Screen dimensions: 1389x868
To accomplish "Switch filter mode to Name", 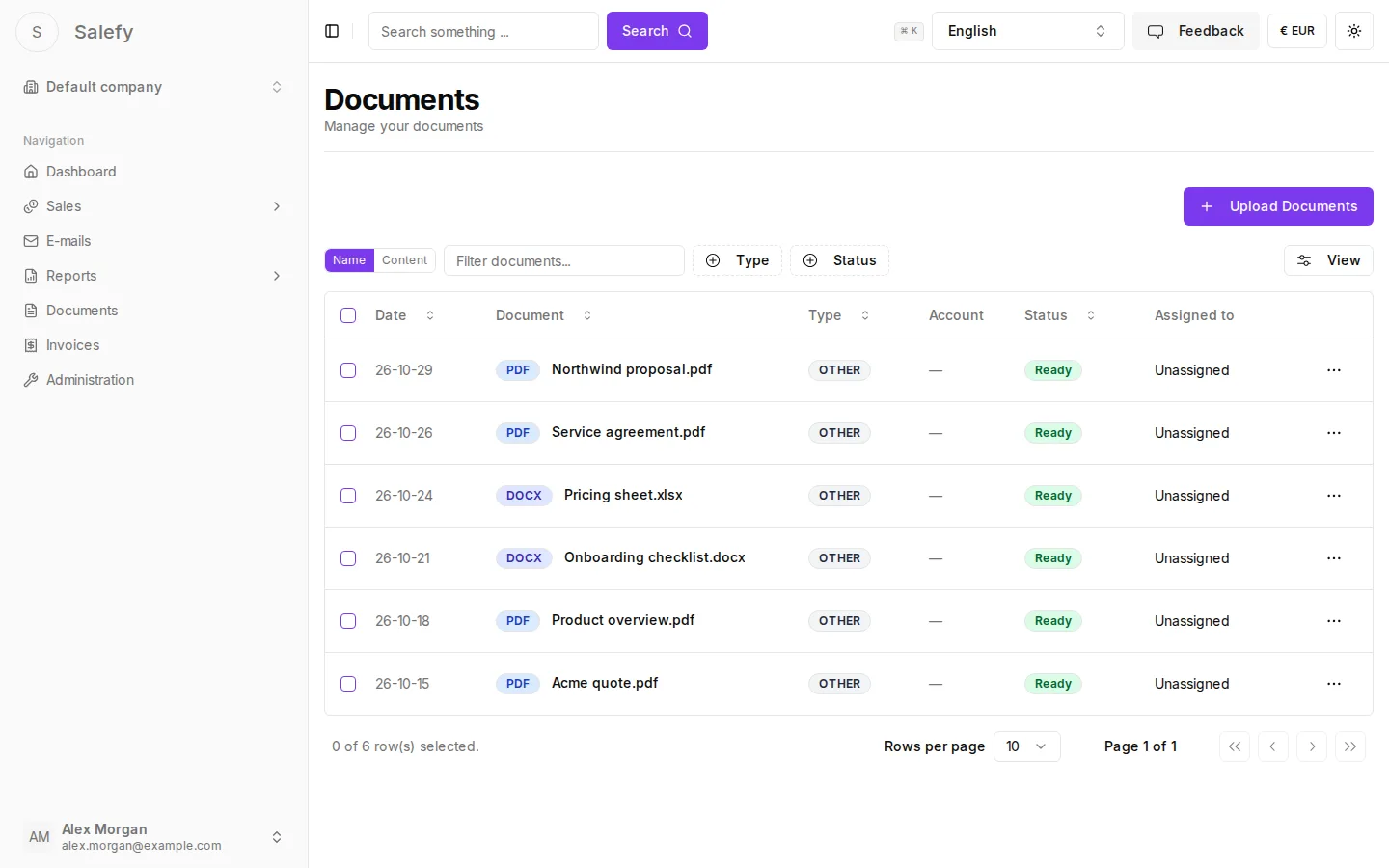I will pos(349,260).
